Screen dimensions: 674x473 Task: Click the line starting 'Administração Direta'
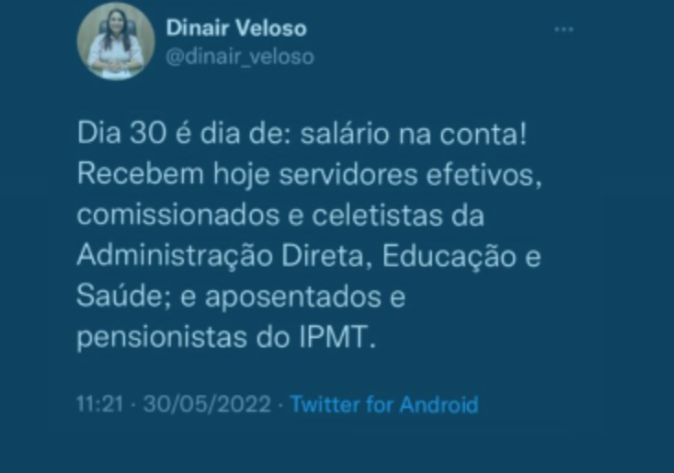point(309,257)
